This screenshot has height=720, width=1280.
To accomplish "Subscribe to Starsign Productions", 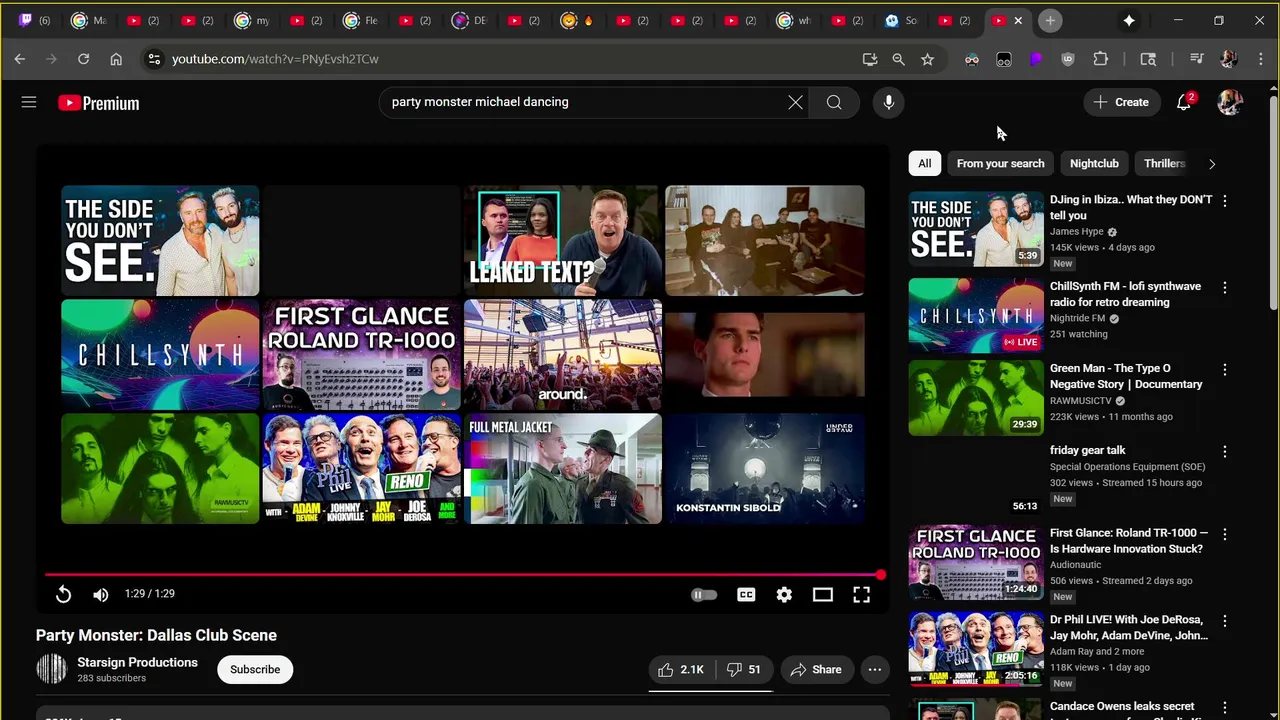I will pos(255,669).
